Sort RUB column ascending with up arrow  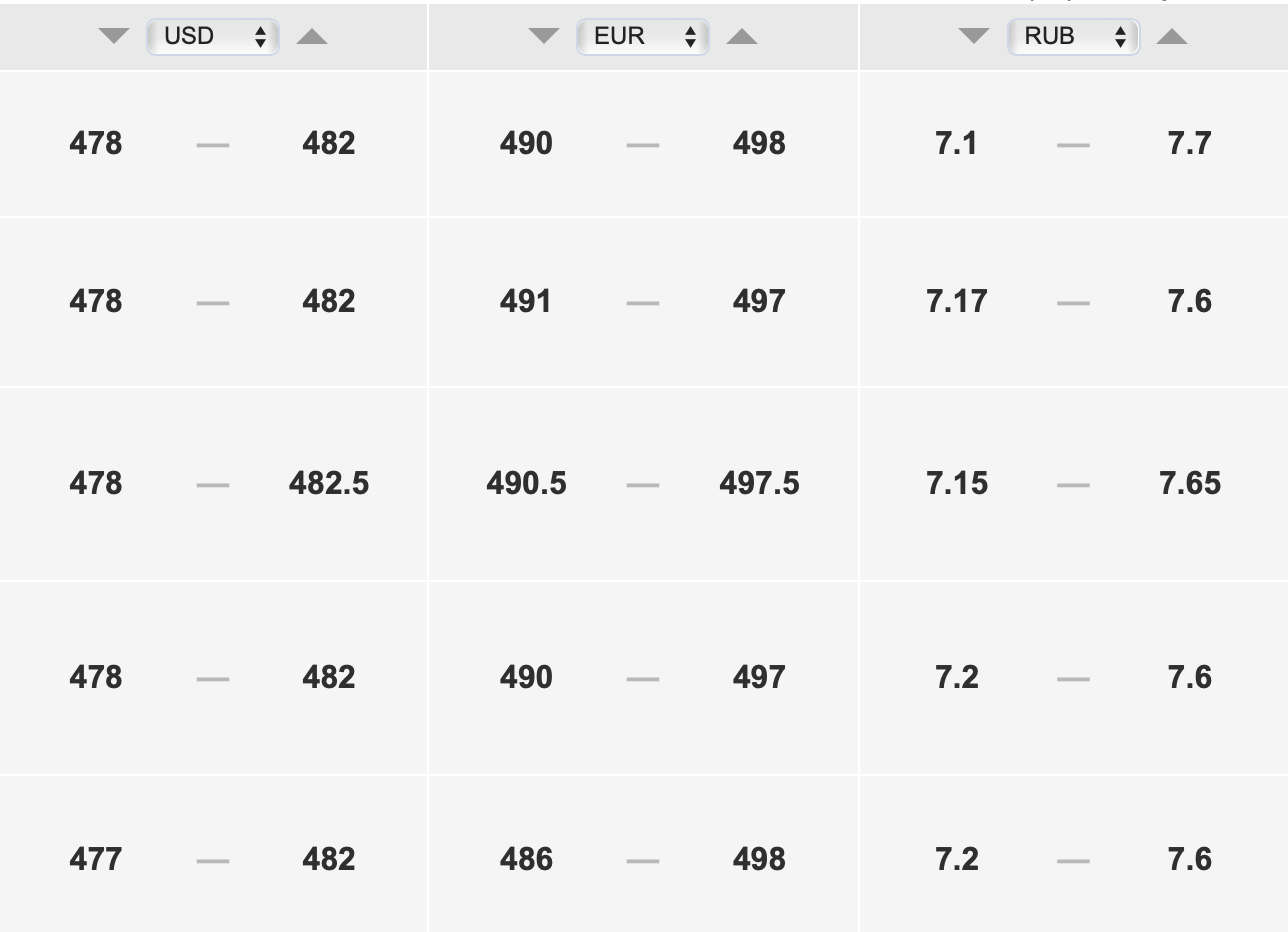(x=1172, y=37)
